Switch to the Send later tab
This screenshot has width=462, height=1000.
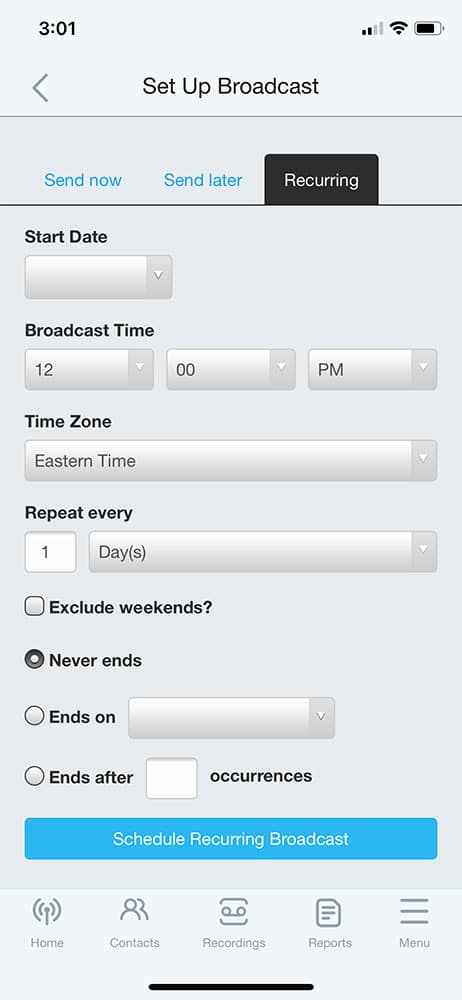[x=203, y=180]
